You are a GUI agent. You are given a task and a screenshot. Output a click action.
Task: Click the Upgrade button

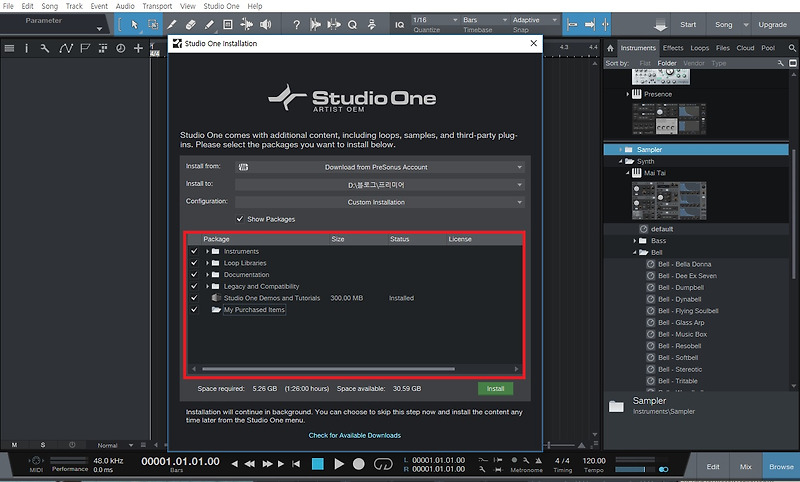pos(772,24)
